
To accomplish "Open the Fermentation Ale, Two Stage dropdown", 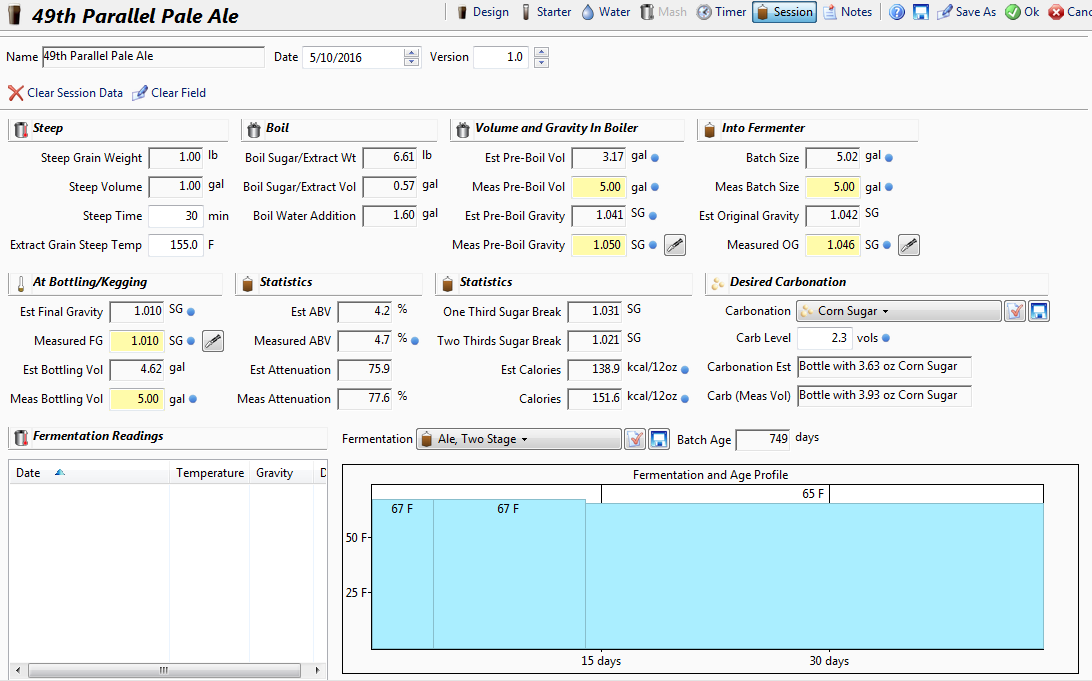I will tap(519, 439).
